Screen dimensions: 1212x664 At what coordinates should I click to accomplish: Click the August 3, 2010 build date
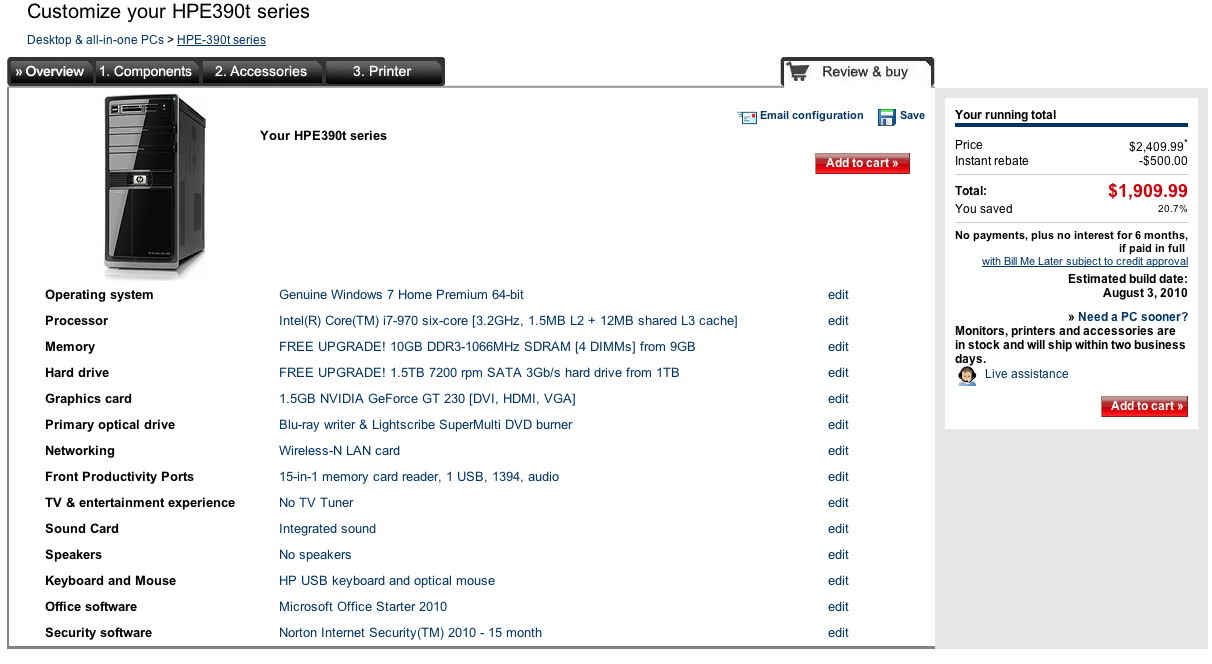(x=1145, y=294)
